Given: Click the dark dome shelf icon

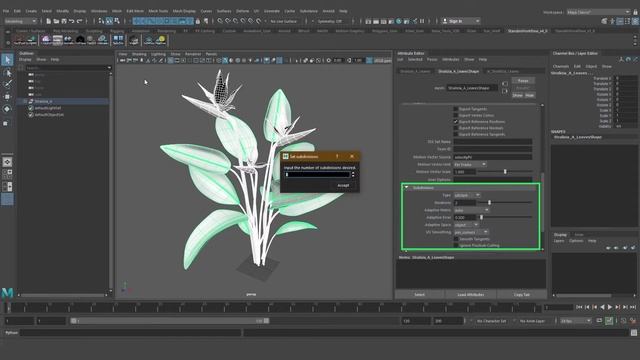Looking at the screenshot, I should 80,40.
